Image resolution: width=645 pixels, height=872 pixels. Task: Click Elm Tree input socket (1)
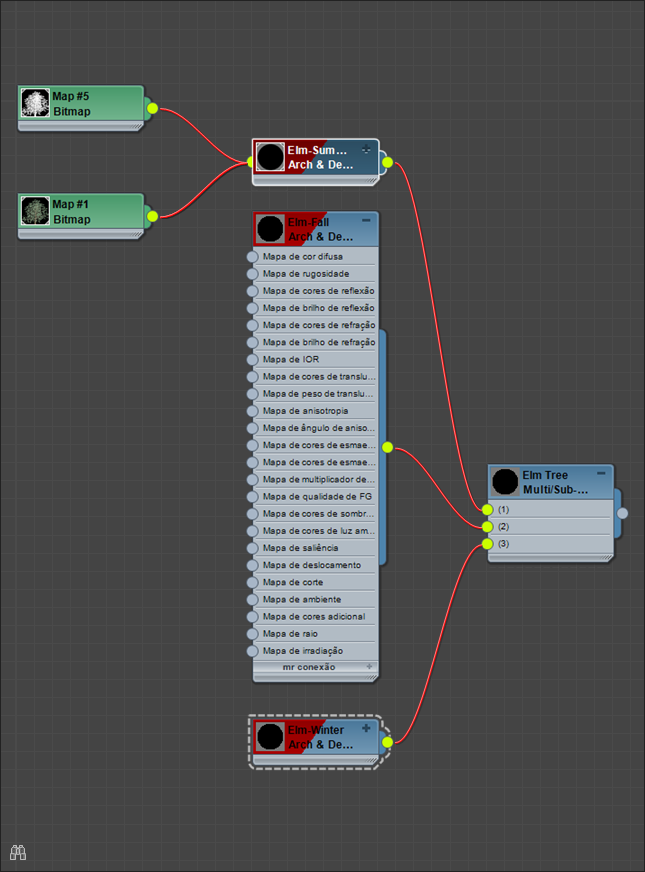click(488, 509)
